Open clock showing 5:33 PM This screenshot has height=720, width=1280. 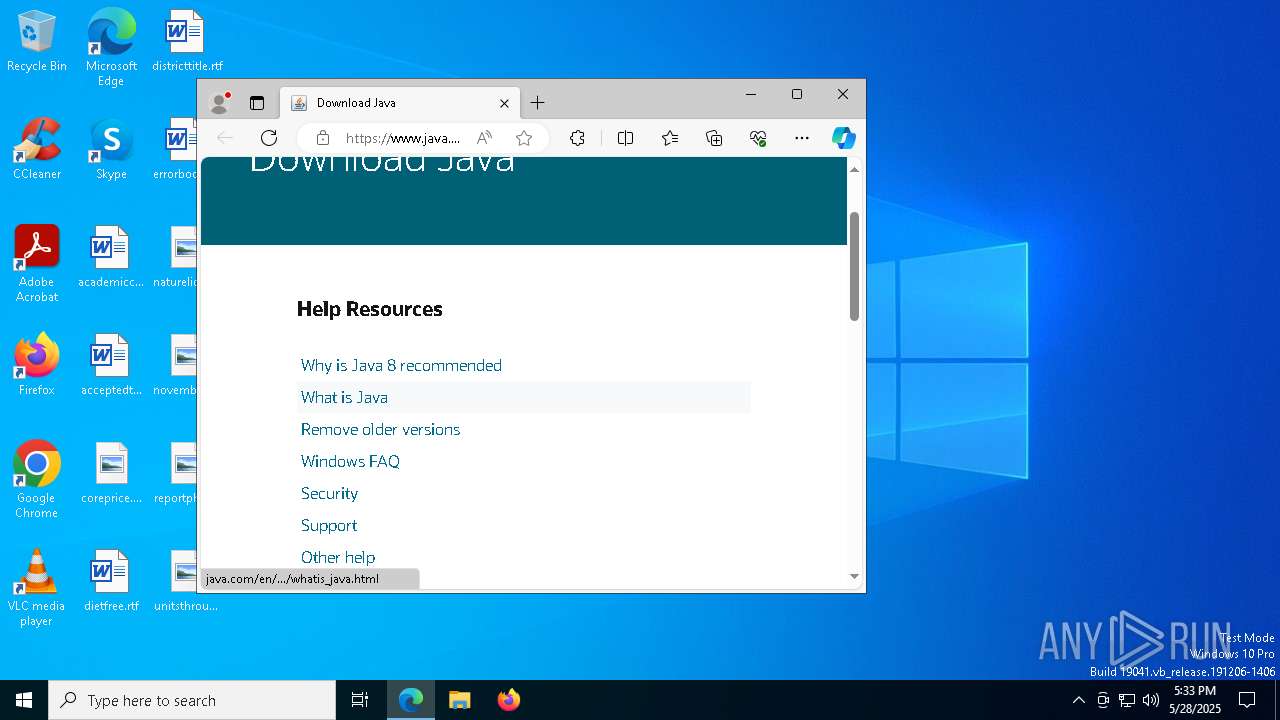[x=1195, y=700]
